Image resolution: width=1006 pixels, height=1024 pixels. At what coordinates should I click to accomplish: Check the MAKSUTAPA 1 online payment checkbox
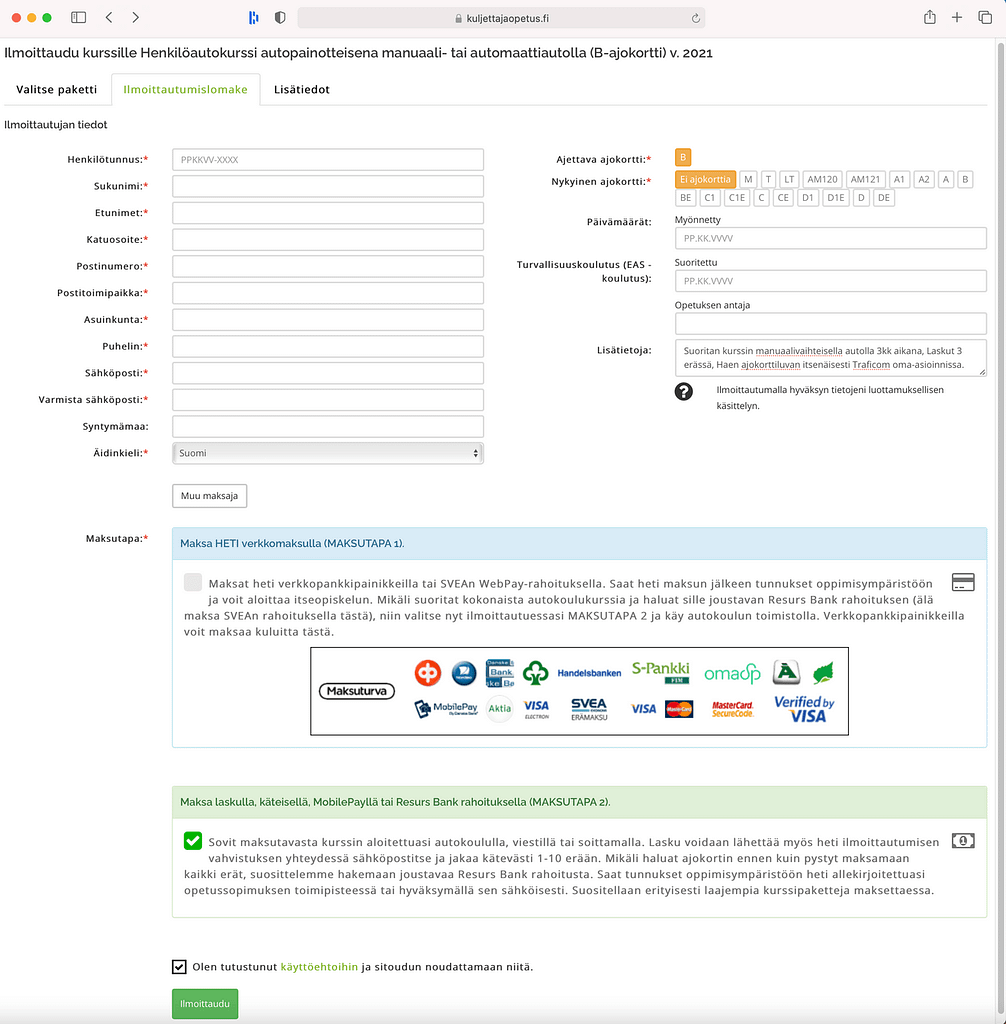pyautogui.click(x=193, y=582)
